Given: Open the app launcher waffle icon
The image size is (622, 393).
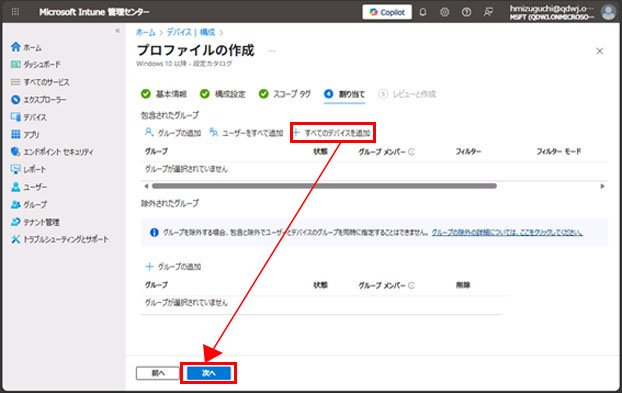Looking at the screenshot, I should (15, 12).
